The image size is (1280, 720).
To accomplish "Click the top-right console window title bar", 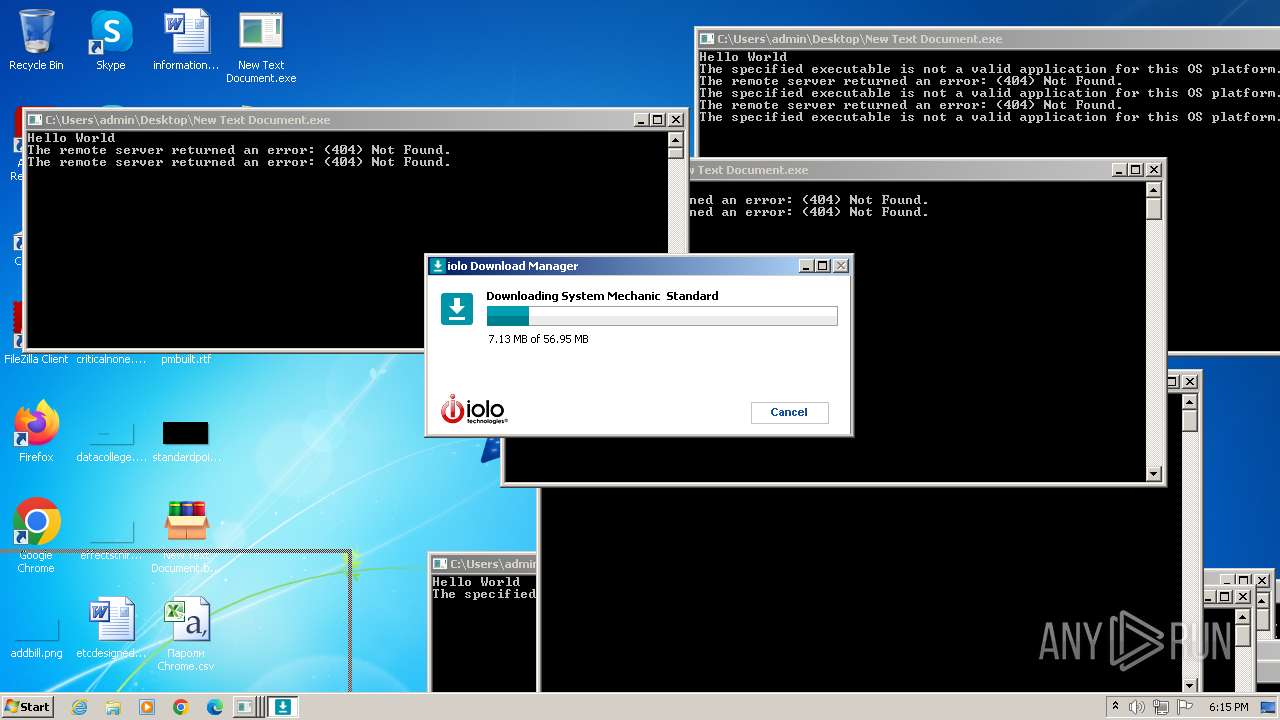I will point(988,38).
